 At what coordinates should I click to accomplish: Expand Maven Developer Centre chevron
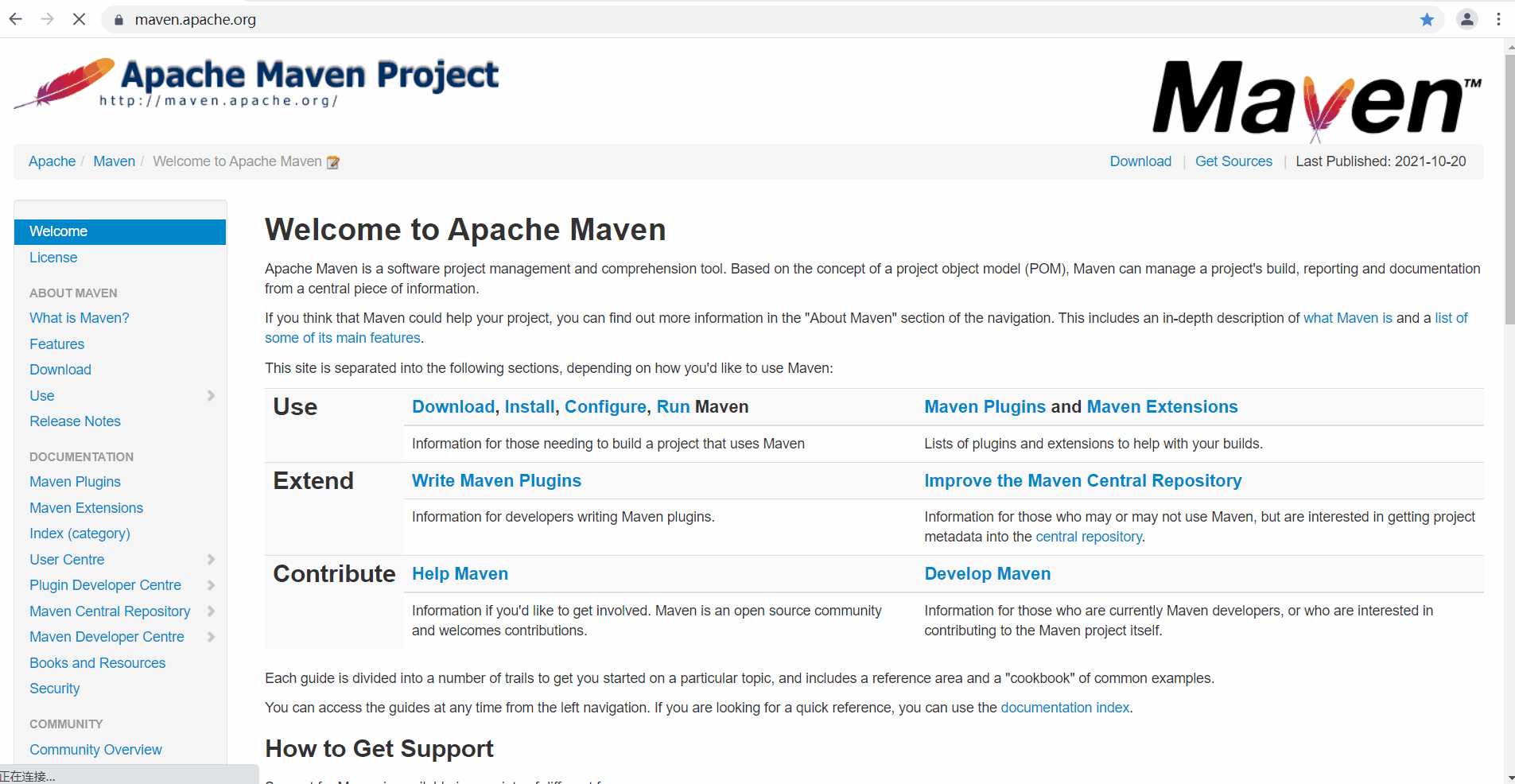coord(211,637)
